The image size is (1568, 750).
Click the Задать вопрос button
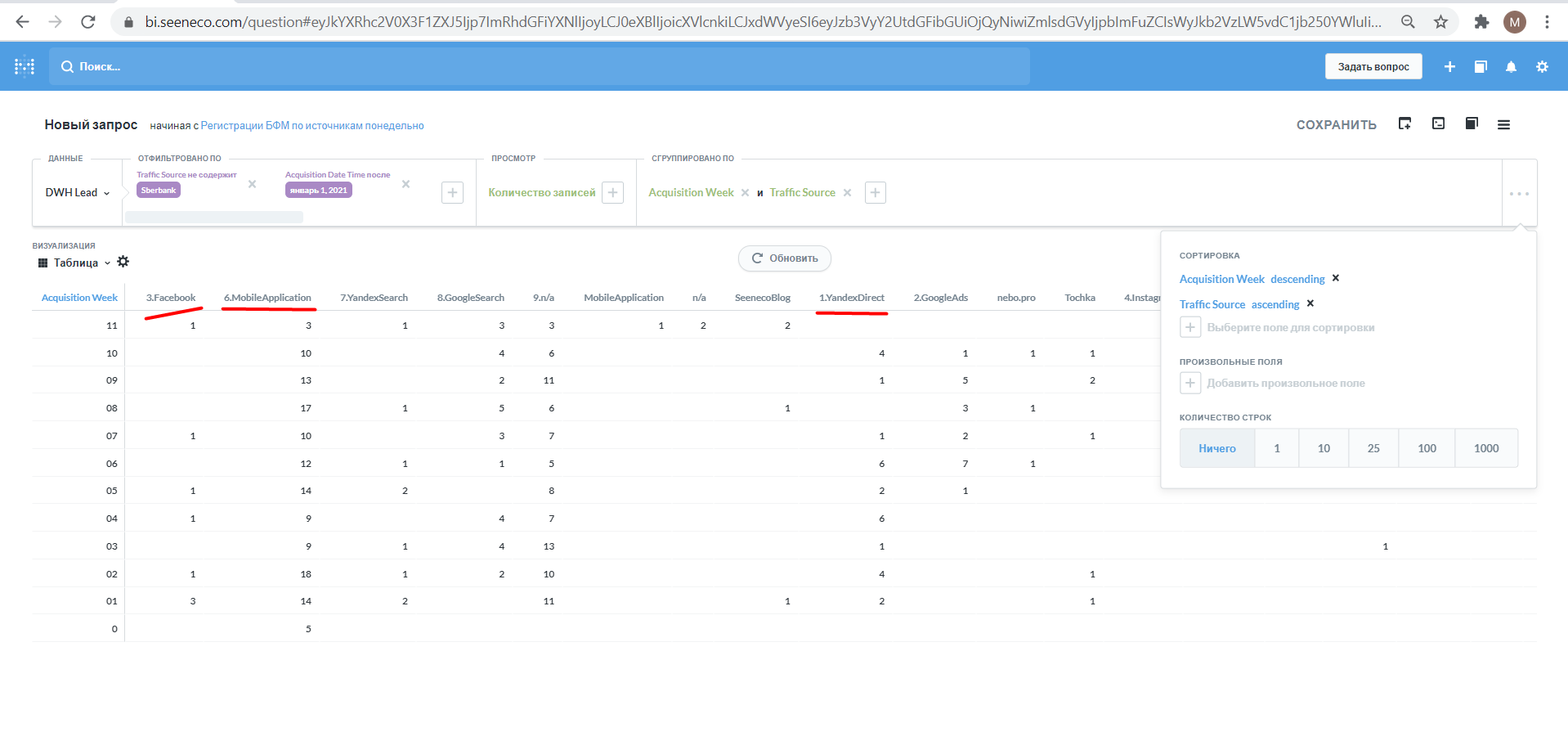click(1373, 67)
